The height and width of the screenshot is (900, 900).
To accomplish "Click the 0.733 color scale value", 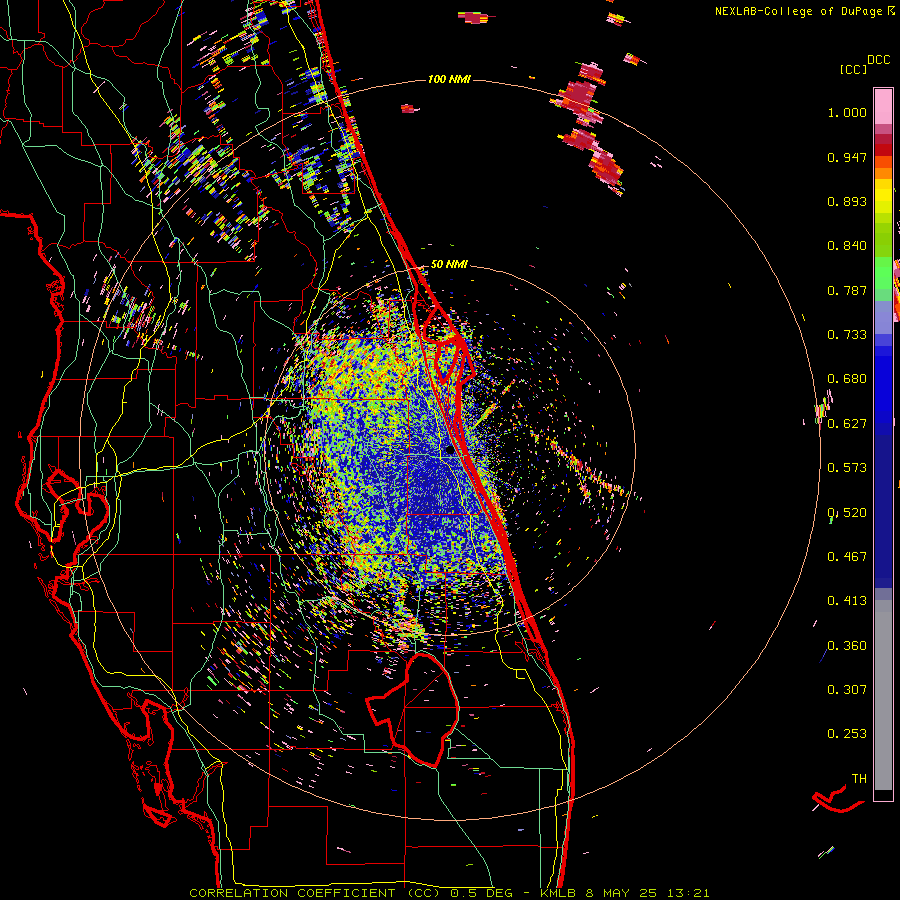I will 847,335.
